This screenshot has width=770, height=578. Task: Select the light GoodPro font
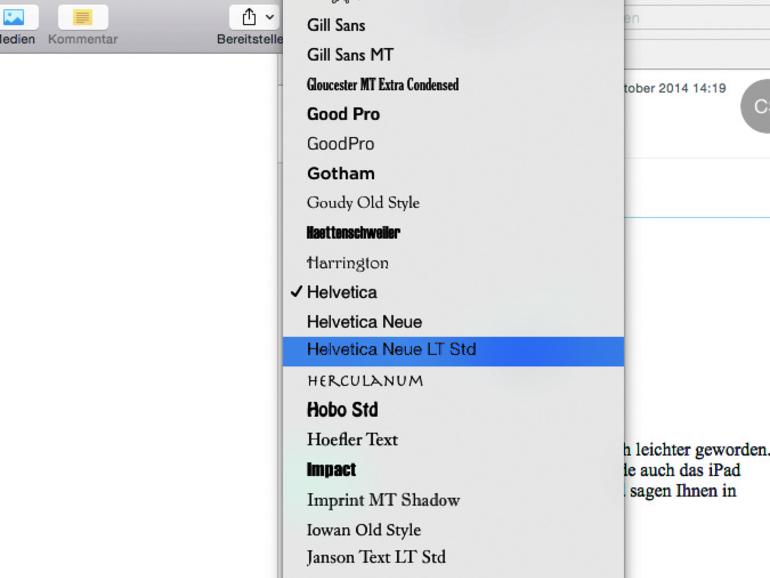point(453,144)
